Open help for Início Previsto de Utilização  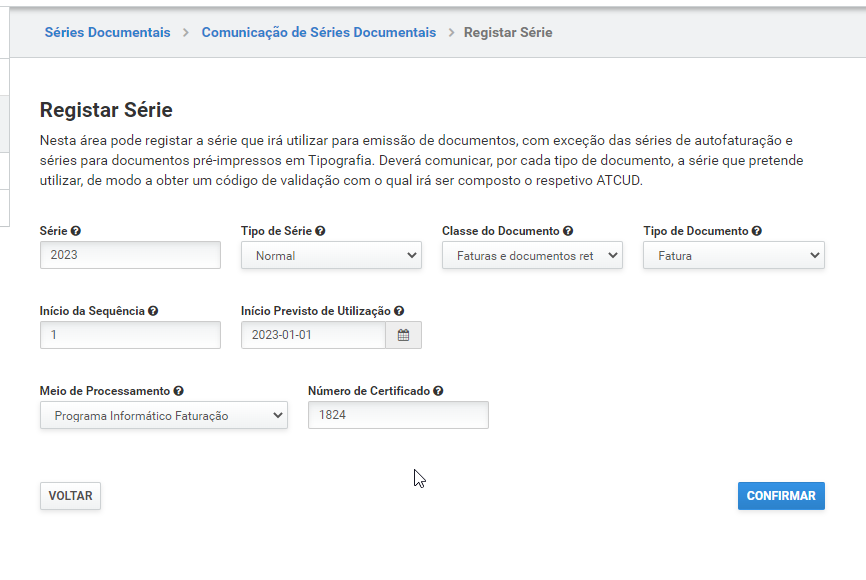(399, 311)
